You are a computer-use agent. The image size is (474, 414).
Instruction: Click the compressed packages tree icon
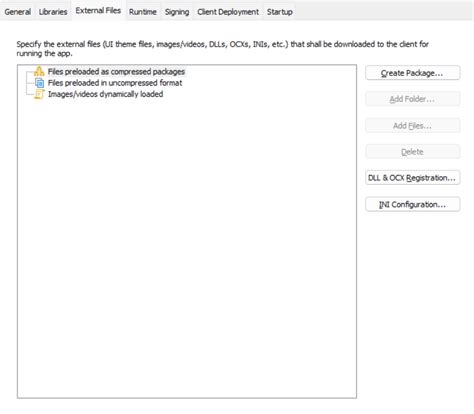pyautogui.click(x=39, y=71)
